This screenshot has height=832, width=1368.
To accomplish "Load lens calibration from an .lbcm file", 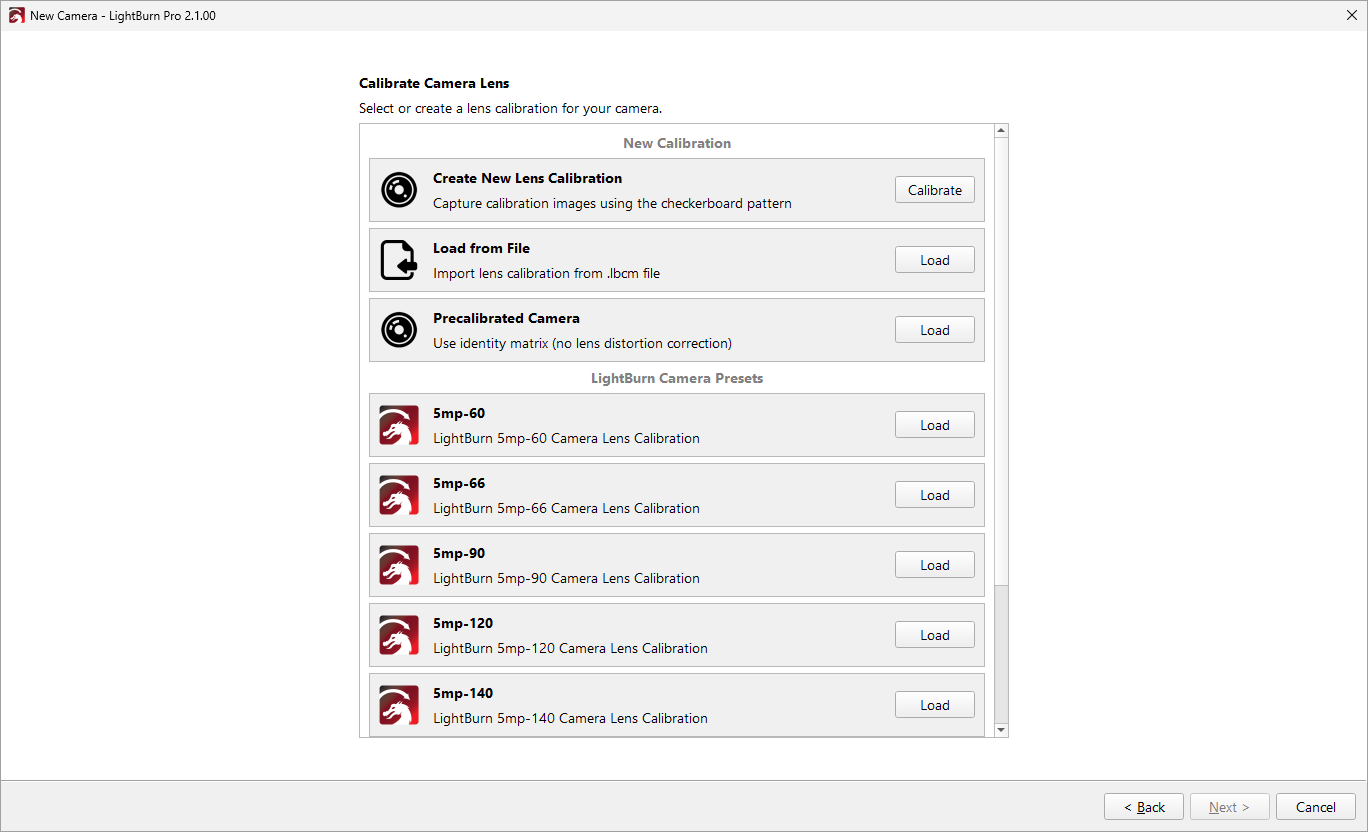I will 935,260.
